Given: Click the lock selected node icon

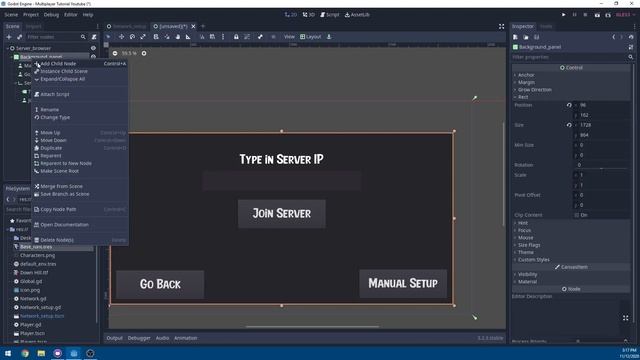Looking at the screenshot, I should click(236, 37).
